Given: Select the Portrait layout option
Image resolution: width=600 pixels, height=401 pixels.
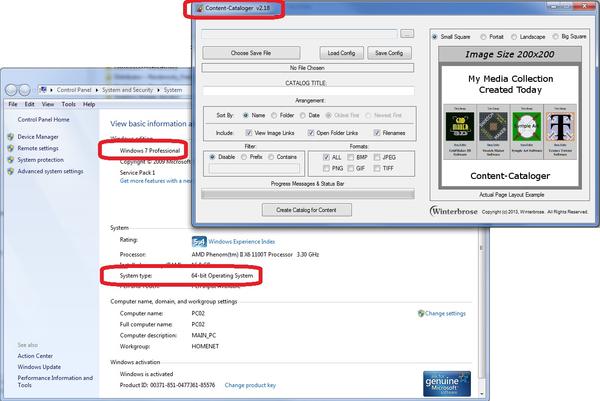Looking at the screenshot, I should click(x=483, y=37).
